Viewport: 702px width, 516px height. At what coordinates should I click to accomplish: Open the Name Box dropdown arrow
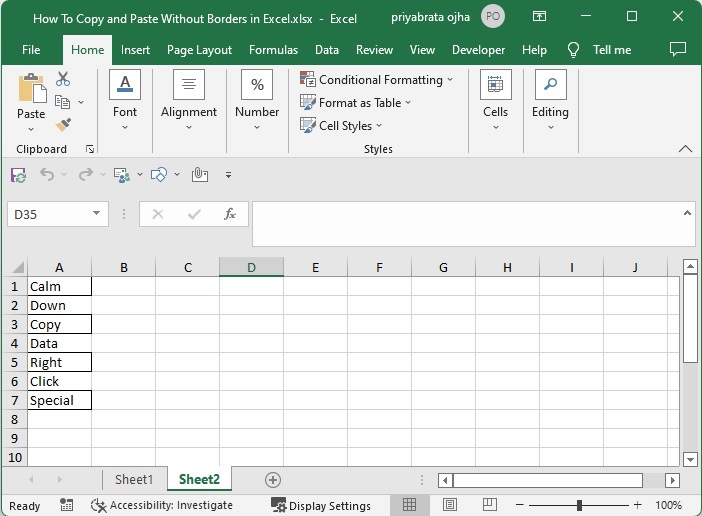(x=97, y=213)
